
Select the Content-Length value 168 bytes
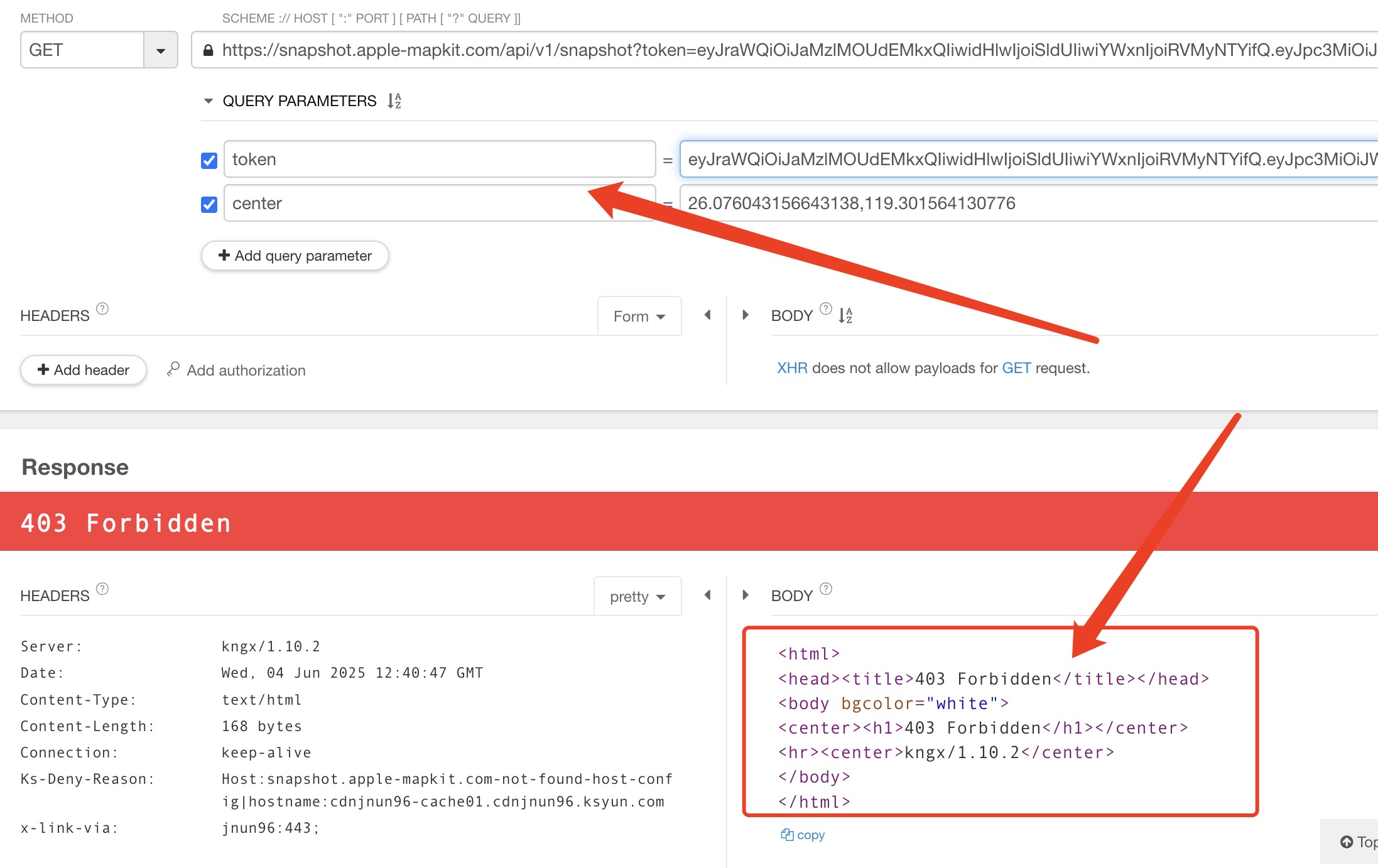pos(261,726)
